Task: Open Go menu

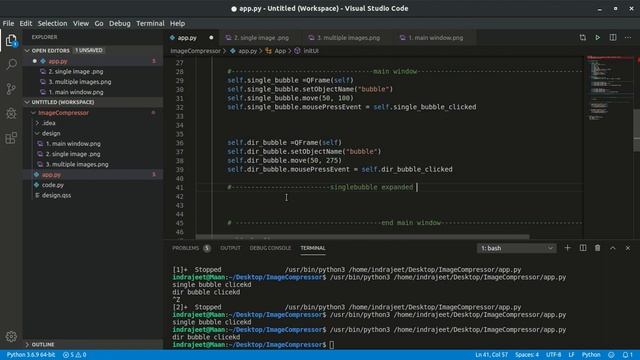Action: [x=99, y=23]
